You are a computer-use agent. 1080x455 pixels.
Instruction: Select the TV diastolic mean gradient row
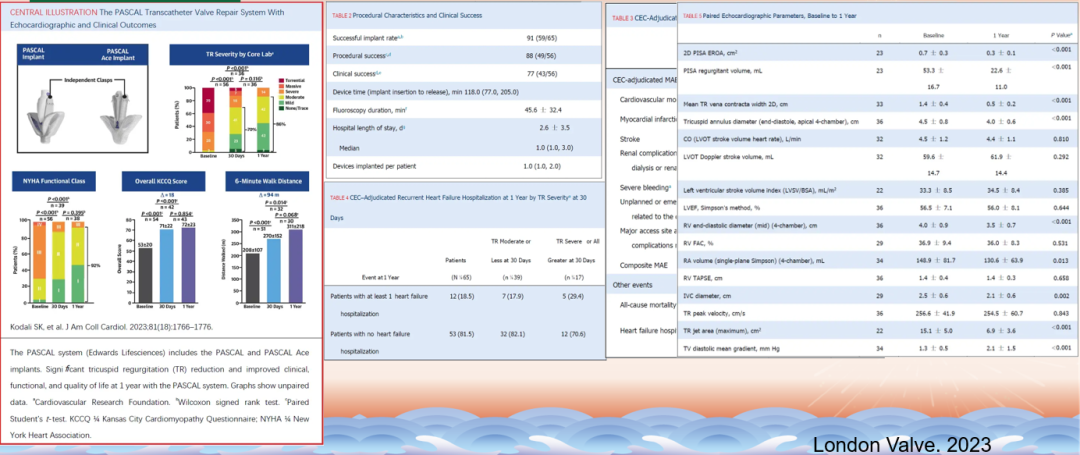pyautogui.click(x=876, y=350)
